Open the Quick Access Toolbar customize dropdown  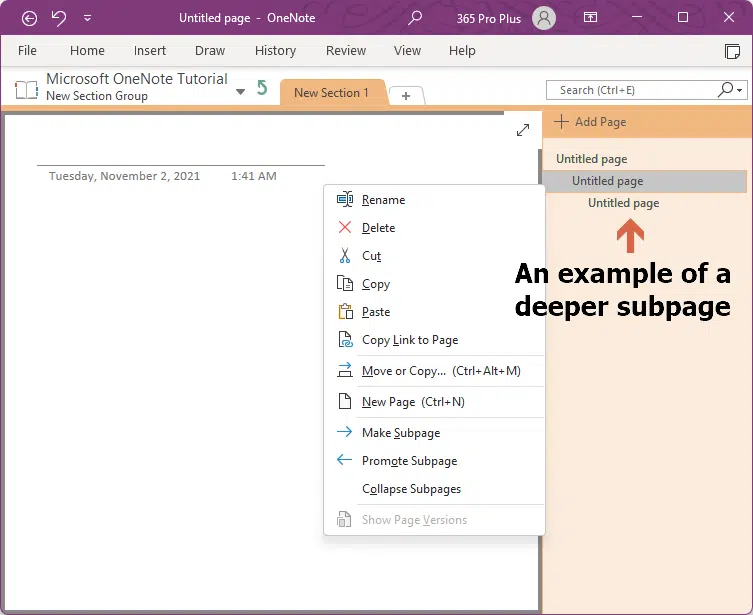pyautogui.click(x=87, y=18)
